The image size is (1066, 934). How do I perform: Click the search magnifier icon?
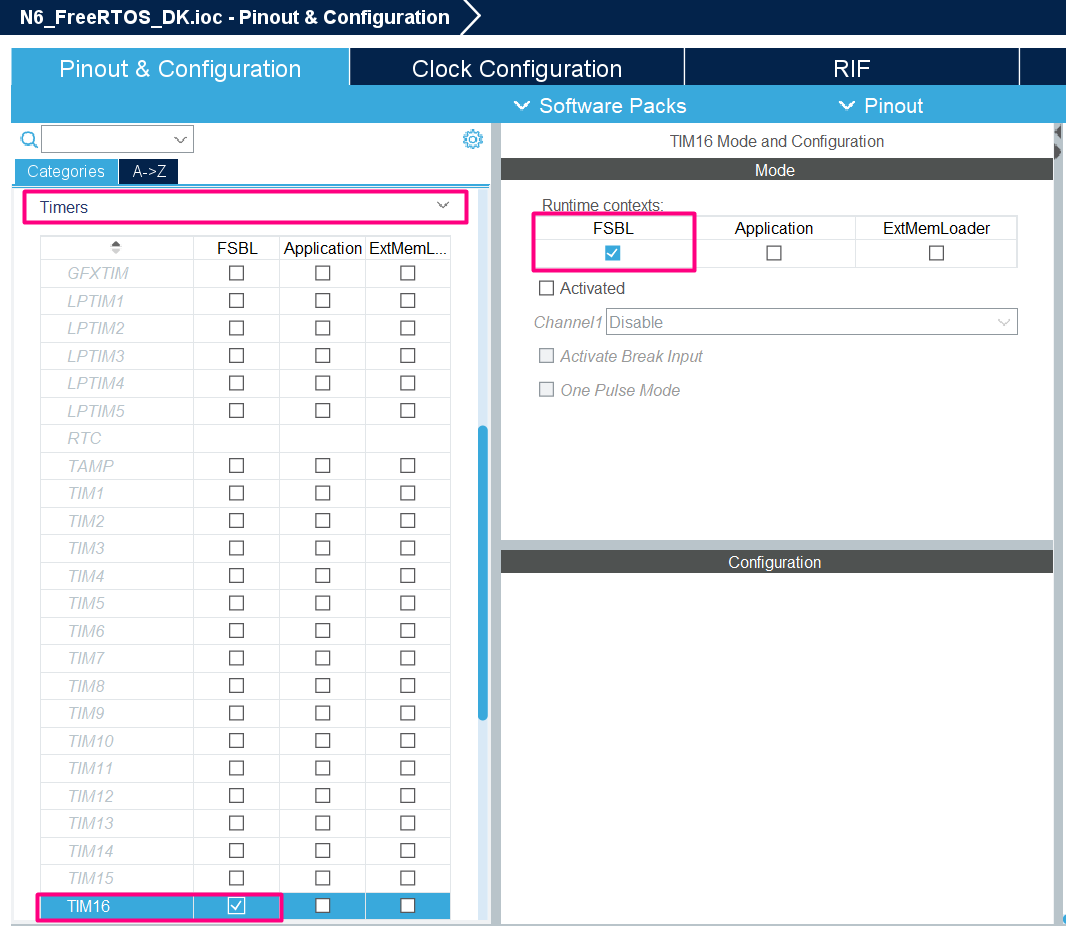coord(28,138)
